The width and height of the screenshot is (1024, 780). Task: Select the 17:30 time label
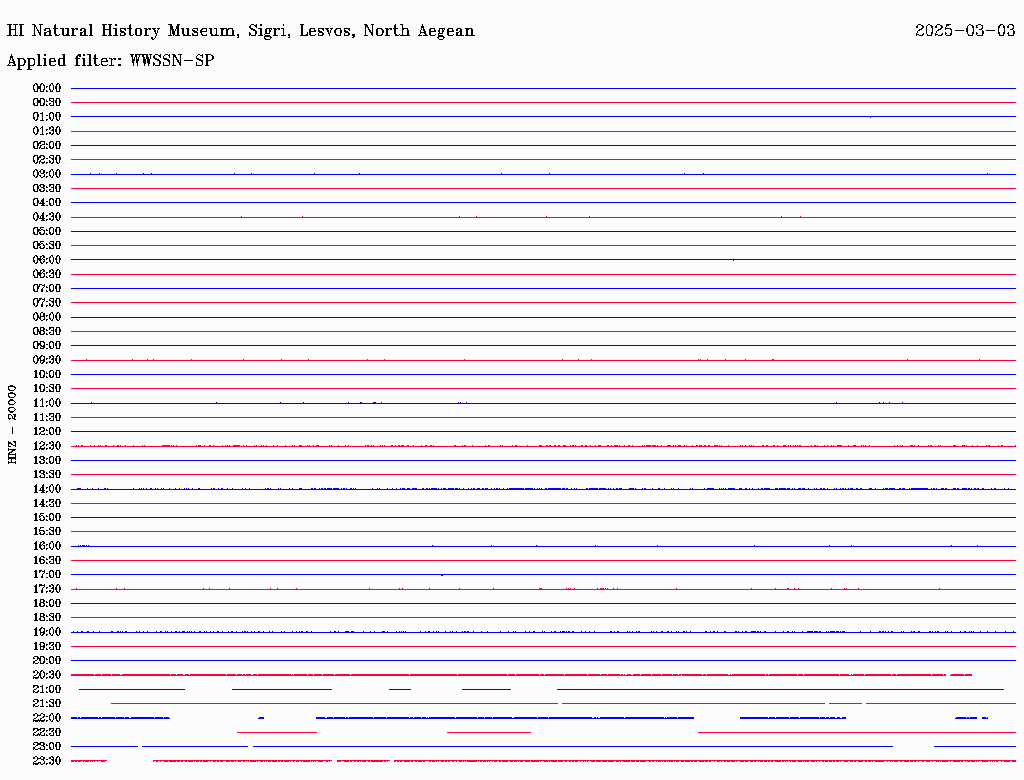47,589
